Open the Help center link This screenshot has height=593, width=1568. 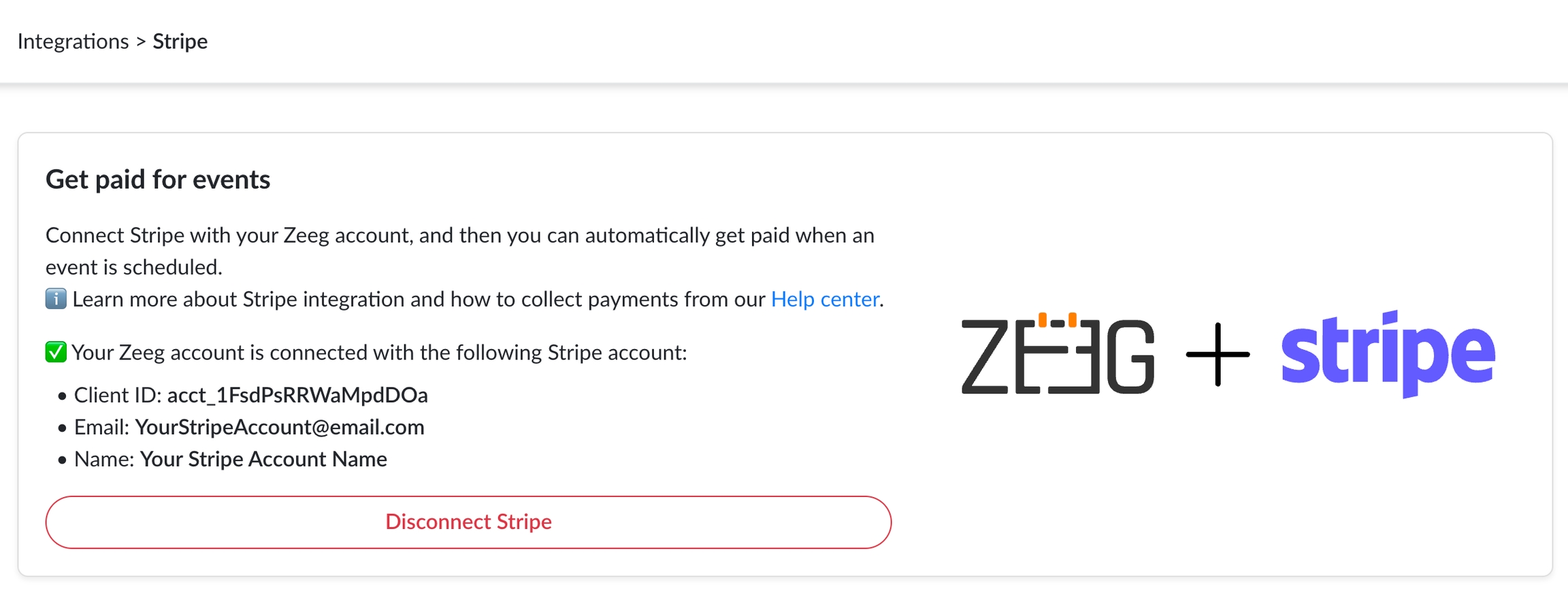(x=824, y=300)
